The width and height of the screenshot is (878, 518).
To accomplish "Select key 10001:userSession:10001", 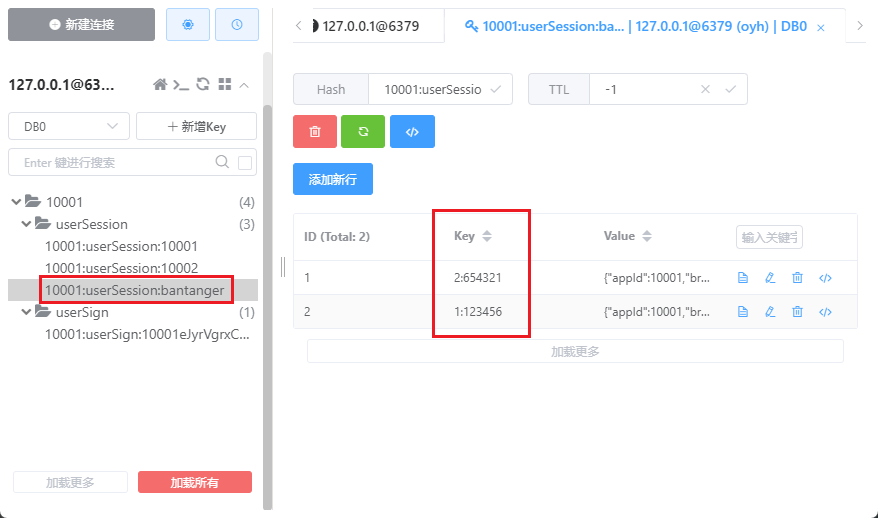I will (x=122, y=246).
